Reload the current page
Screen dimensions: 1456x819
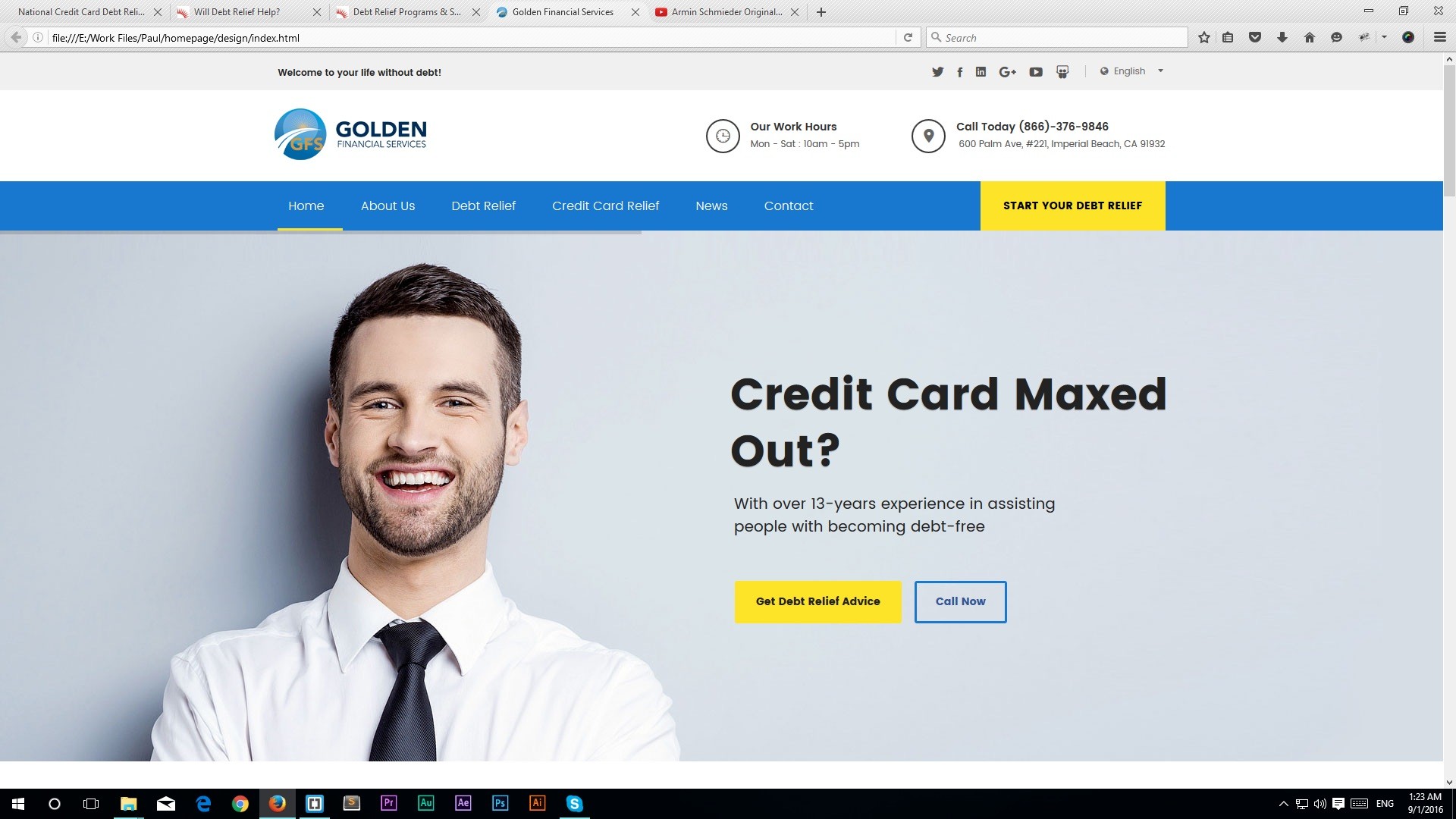(x=908, y=37)
